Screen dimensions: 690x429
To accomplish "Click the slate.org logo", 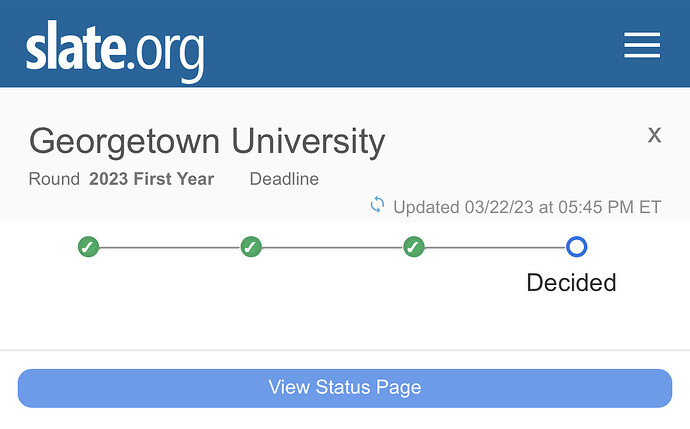I will [x=115, y=51].
